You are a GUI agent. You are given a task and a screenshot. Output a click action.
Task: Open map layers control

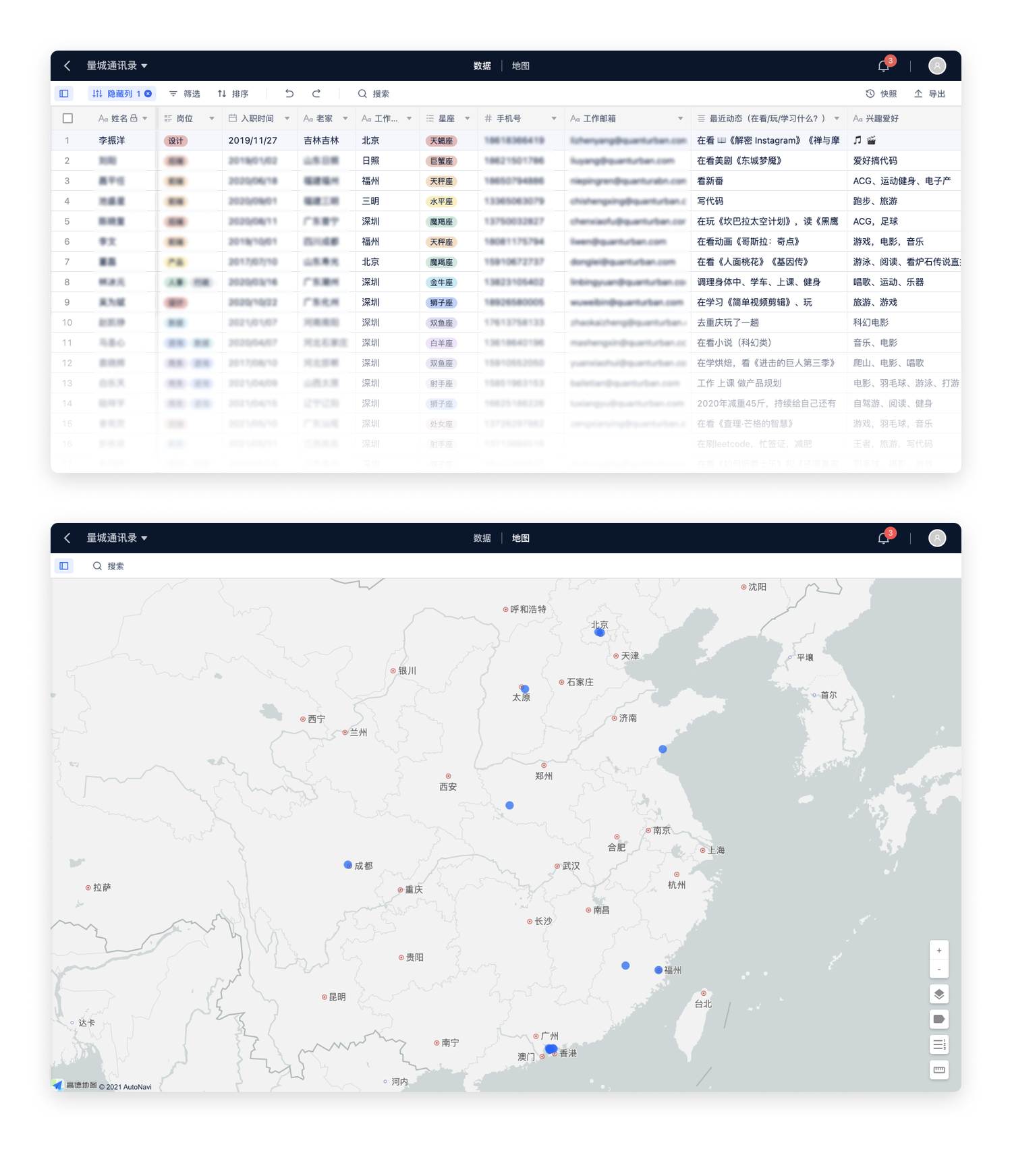(938, 994)
